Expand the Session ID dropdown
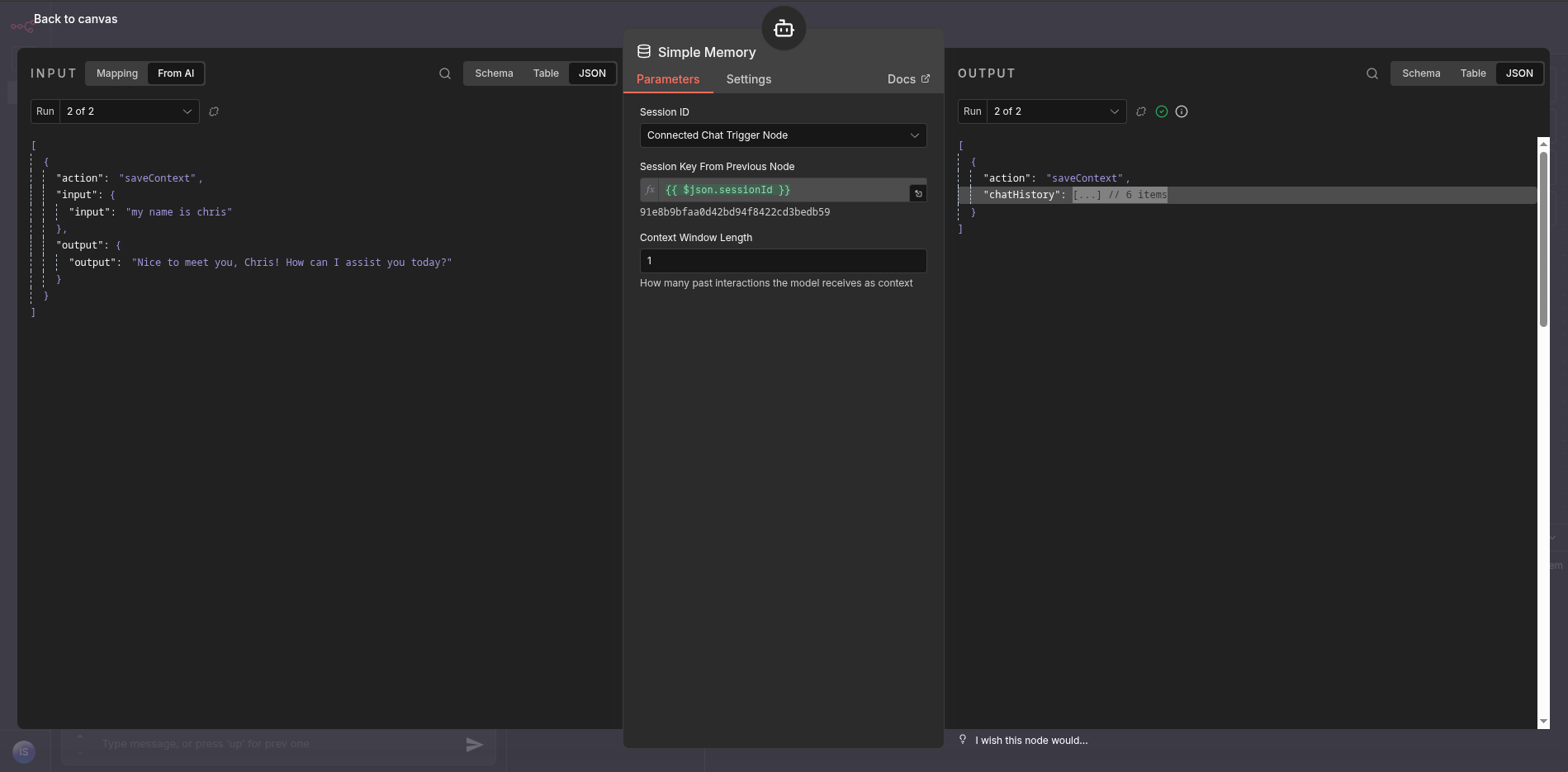1568x772 pixels. point(783,135)
